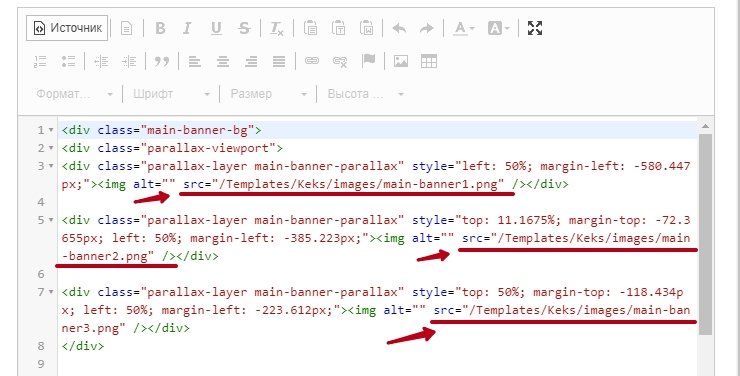Maximize the editor with the fullscreen icon
The height and width of the screenshot is (376, 740).
(535, 28)
